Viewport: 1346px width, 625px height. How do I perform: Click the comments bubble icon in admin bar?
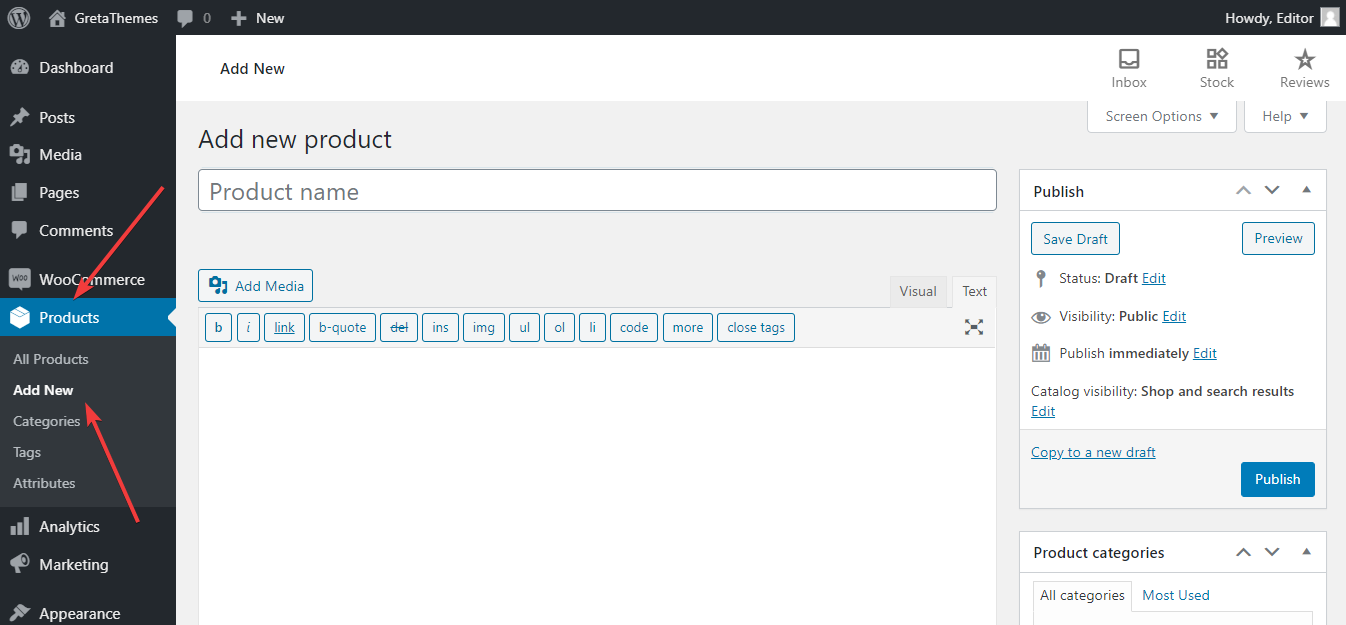(185, 18)
